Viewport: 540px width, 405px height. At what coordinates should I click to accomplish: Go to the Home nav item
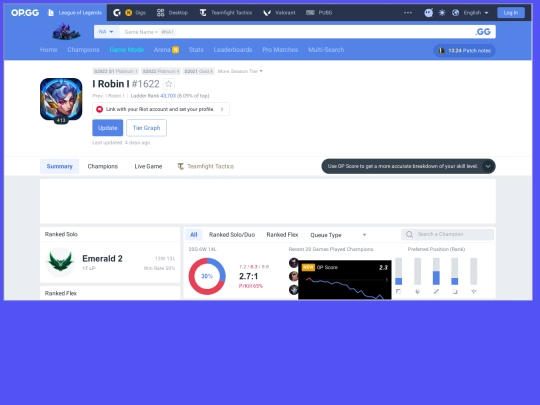coord(49,50)
